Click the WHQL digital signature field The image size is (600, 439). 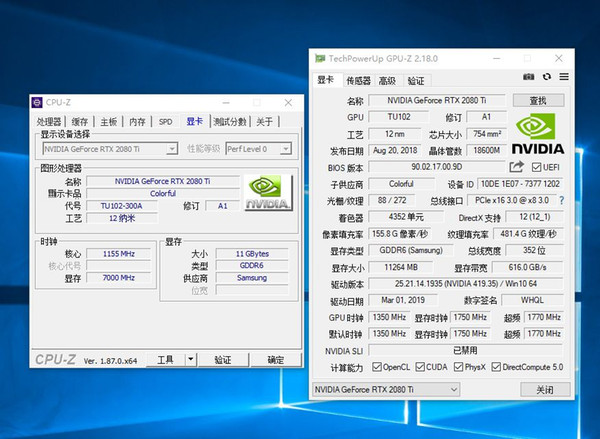tap(532, 300)
